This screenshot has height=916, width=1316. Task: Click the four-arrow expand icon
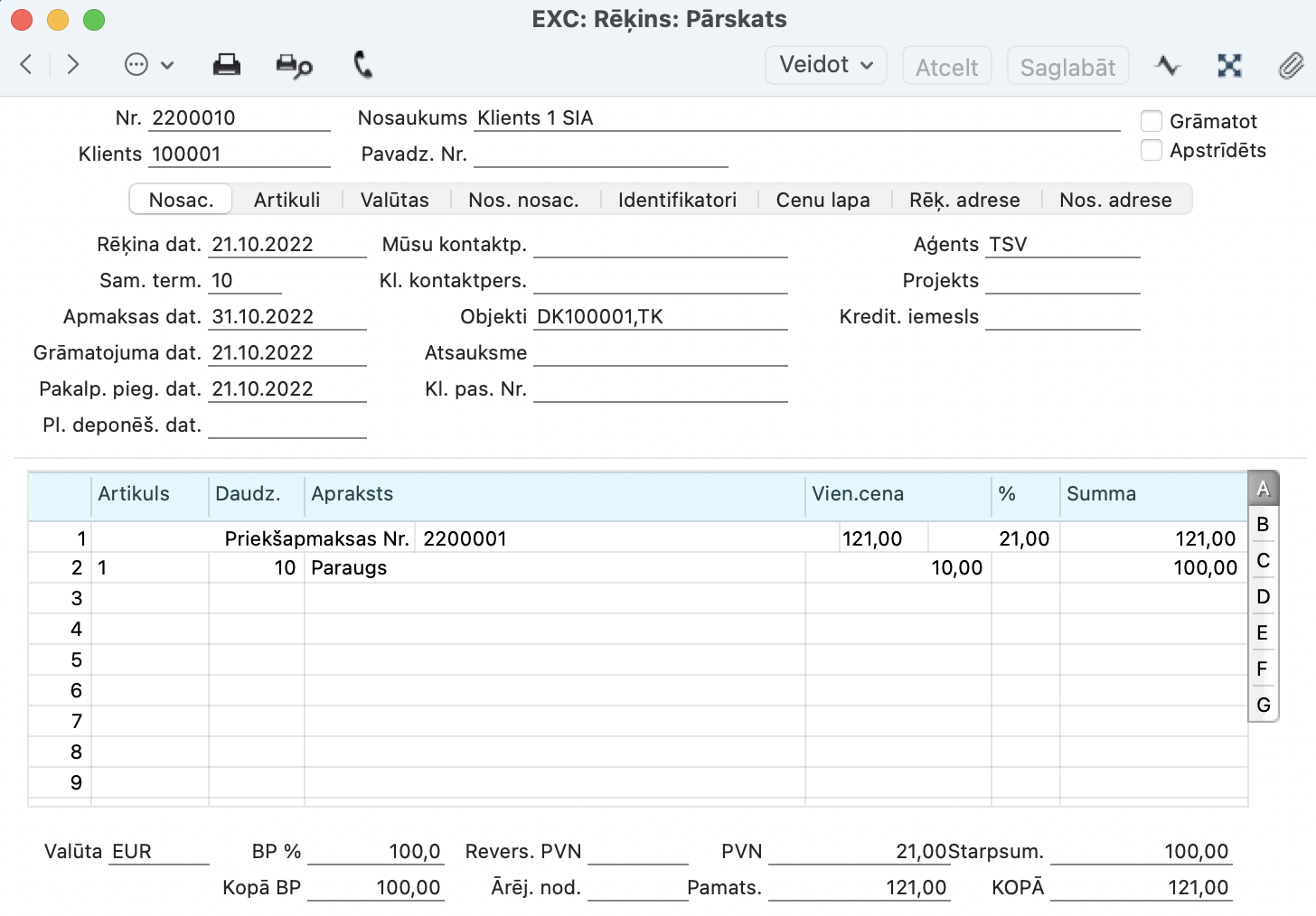coord(1229,65)
